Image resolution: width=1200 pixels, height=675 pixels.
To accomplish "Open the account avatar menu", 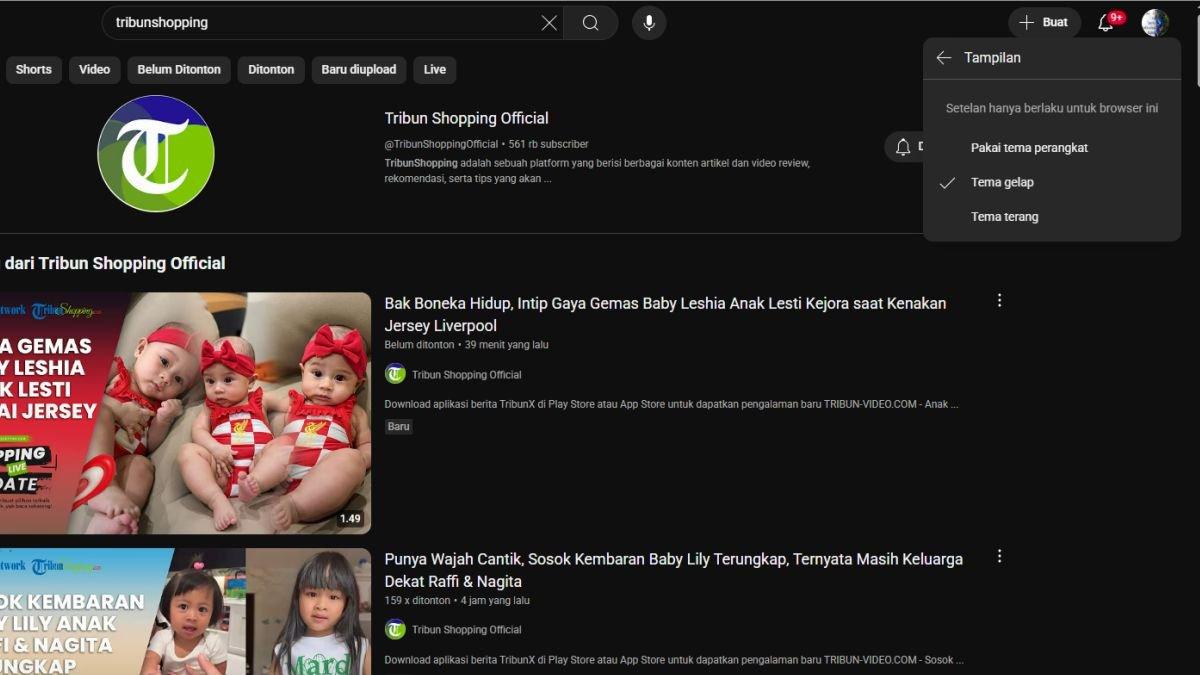I will (x=1155, y=23).
